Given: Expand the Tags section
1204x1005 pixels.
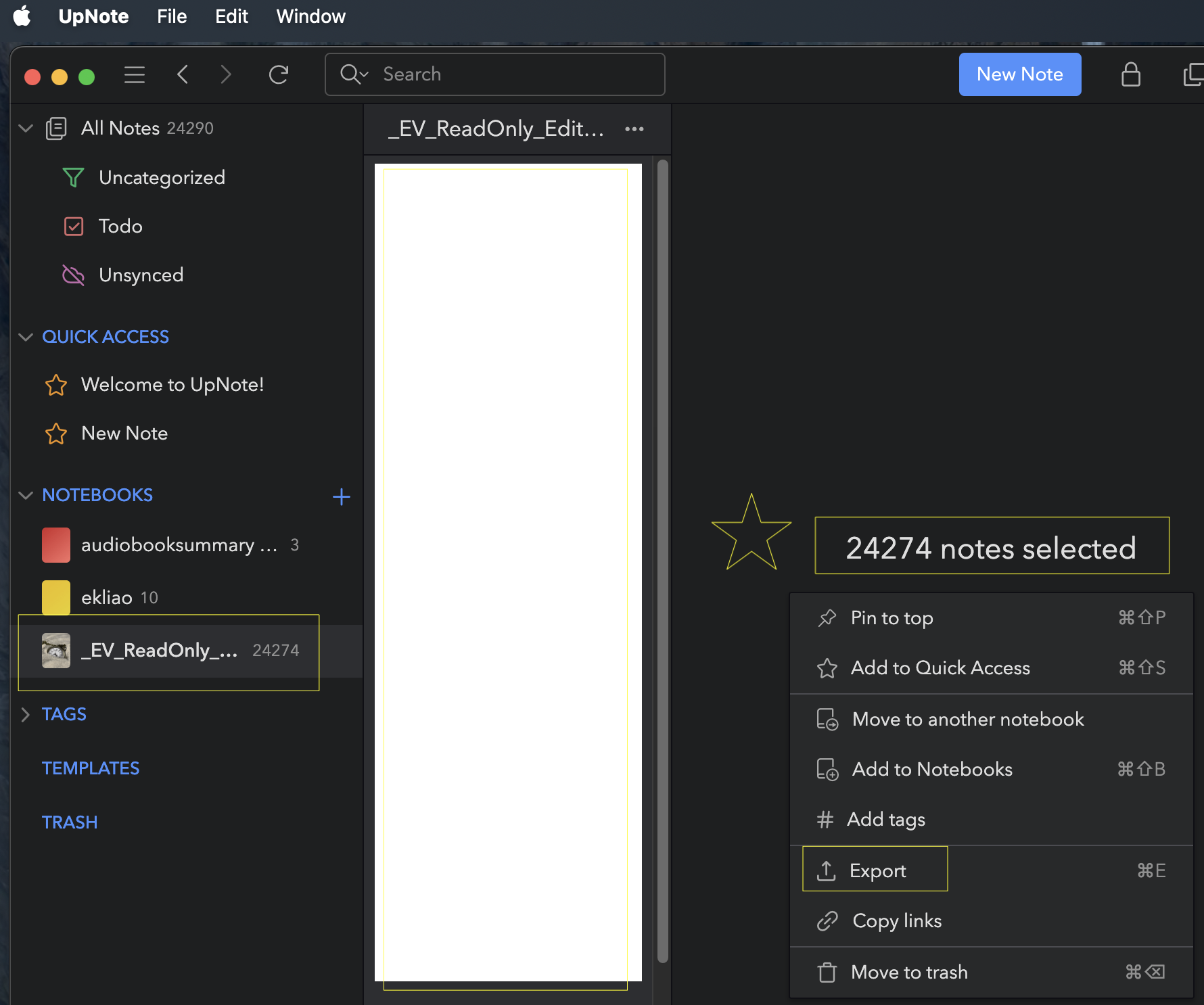Looking at the screenshot, I should [x=26, y=714].
